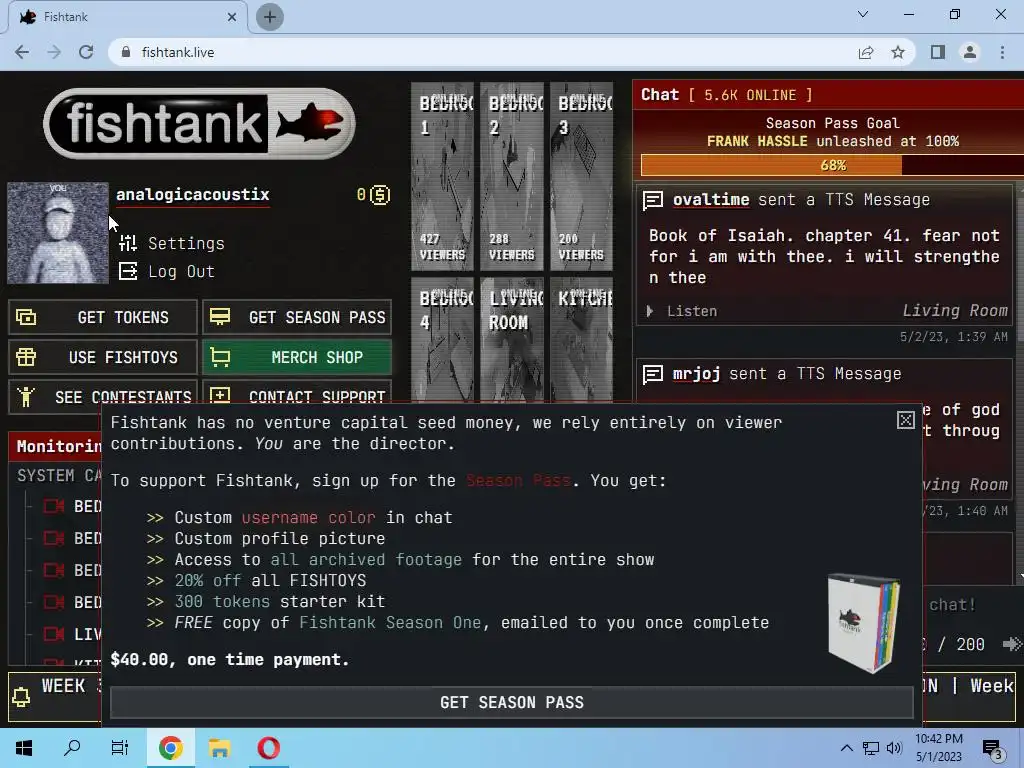Close the Fishtank tab
The width and height of the screenshot is (1024, 768).
pyautogui.click(x=232, y=17)
